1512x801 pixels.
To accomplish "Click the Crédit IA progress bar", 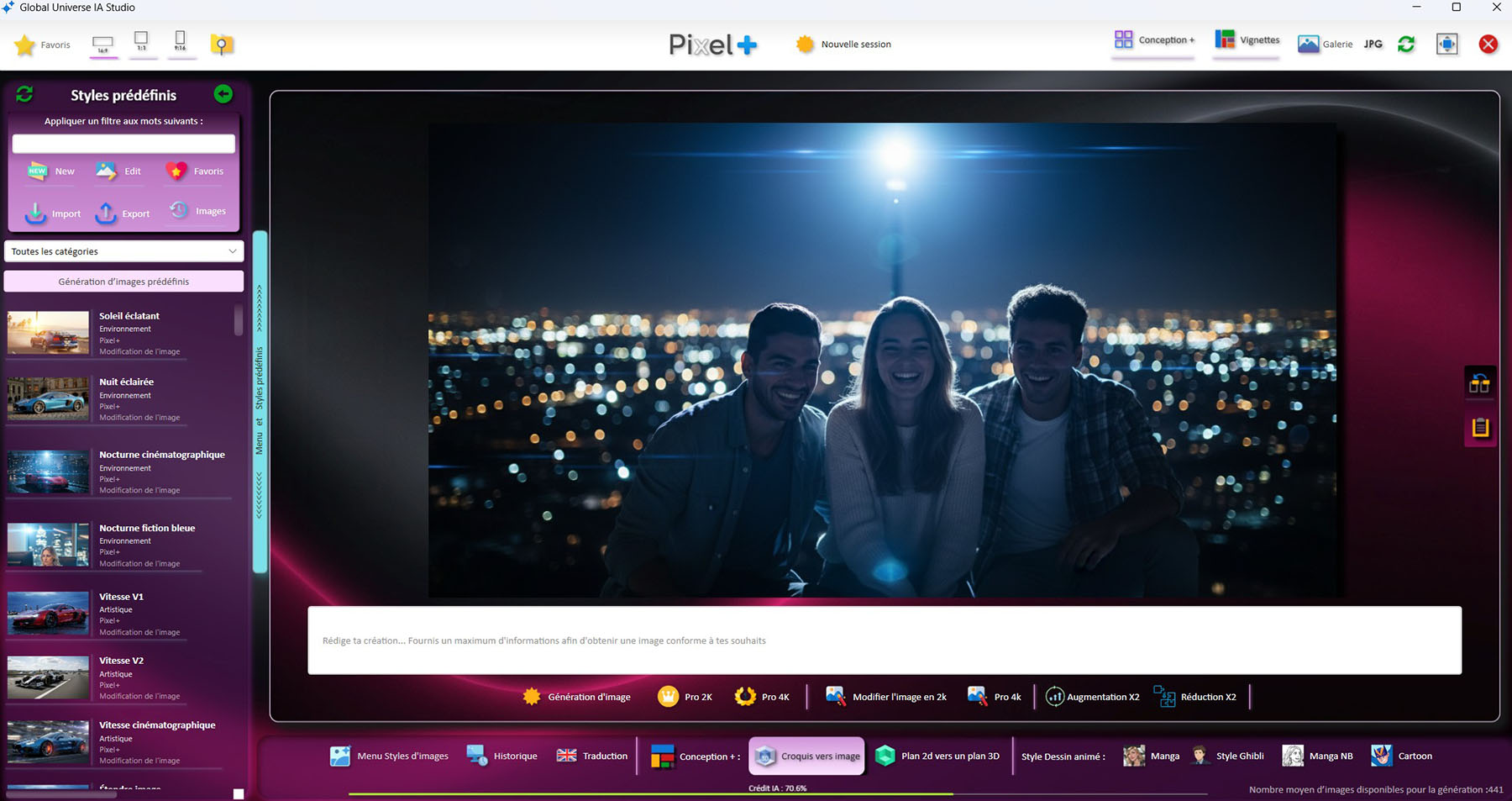I will (777, 793).
